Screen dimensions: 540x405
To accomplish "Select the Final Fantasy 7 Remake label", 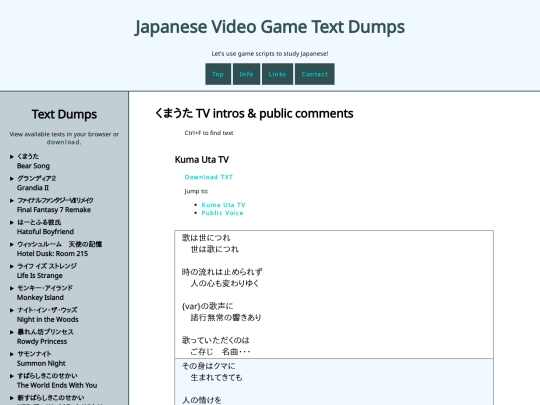I will (x=54, y=210).
